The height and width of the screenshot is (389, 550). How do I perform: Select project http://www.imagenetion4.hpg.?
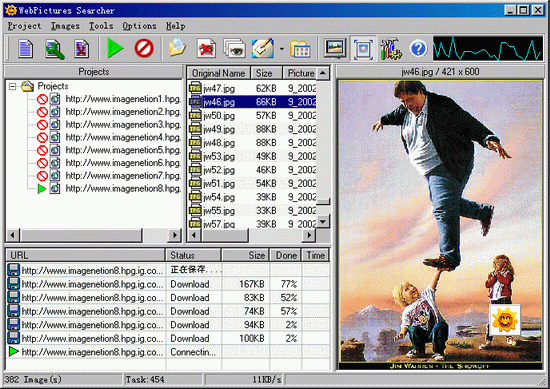(123, 138)
